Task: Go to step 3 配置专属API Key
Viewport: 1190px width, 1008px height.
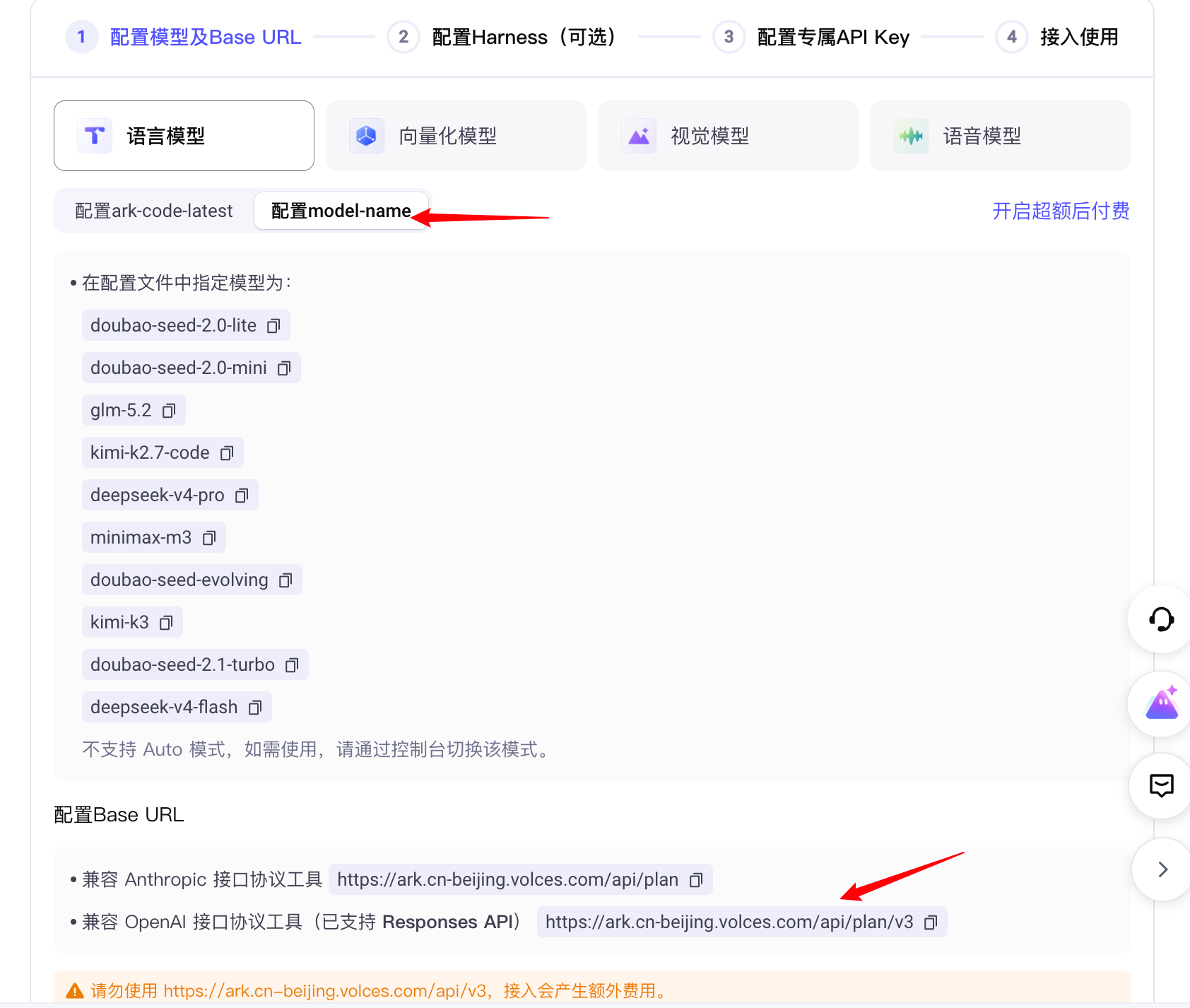Action: 811,37
